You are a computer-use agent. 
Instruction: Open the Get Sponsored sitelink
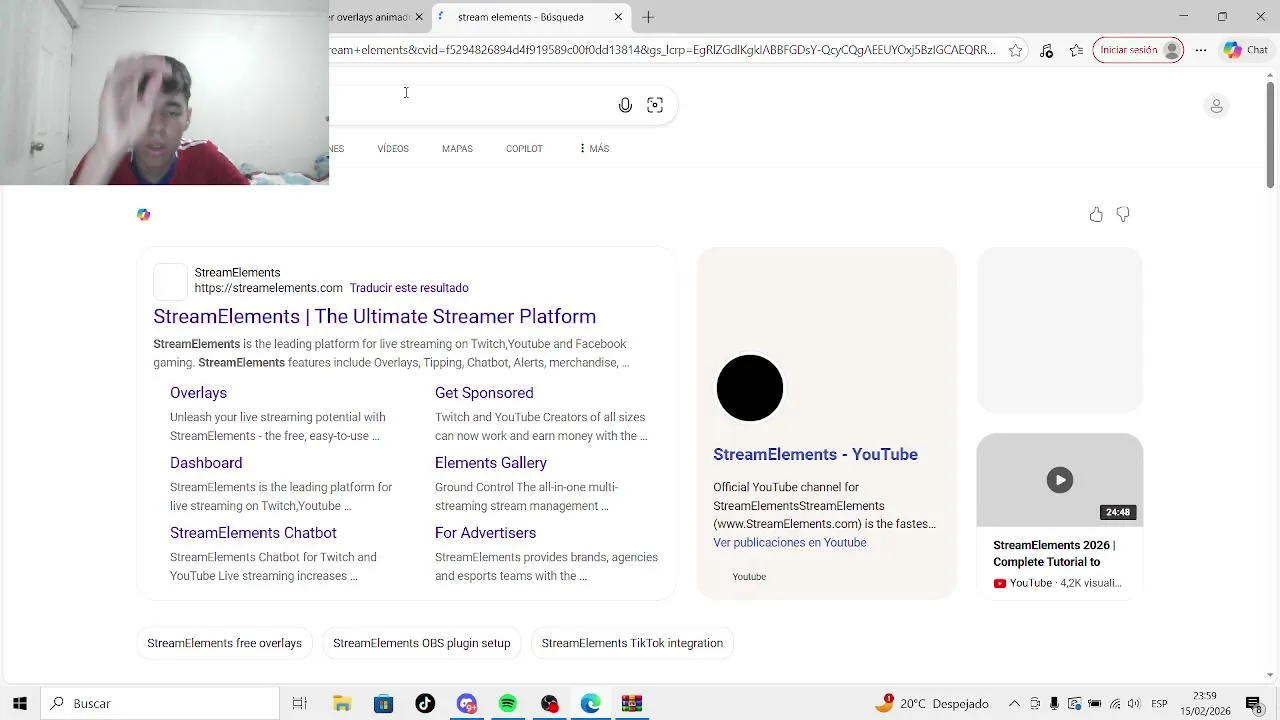(484, 393)
